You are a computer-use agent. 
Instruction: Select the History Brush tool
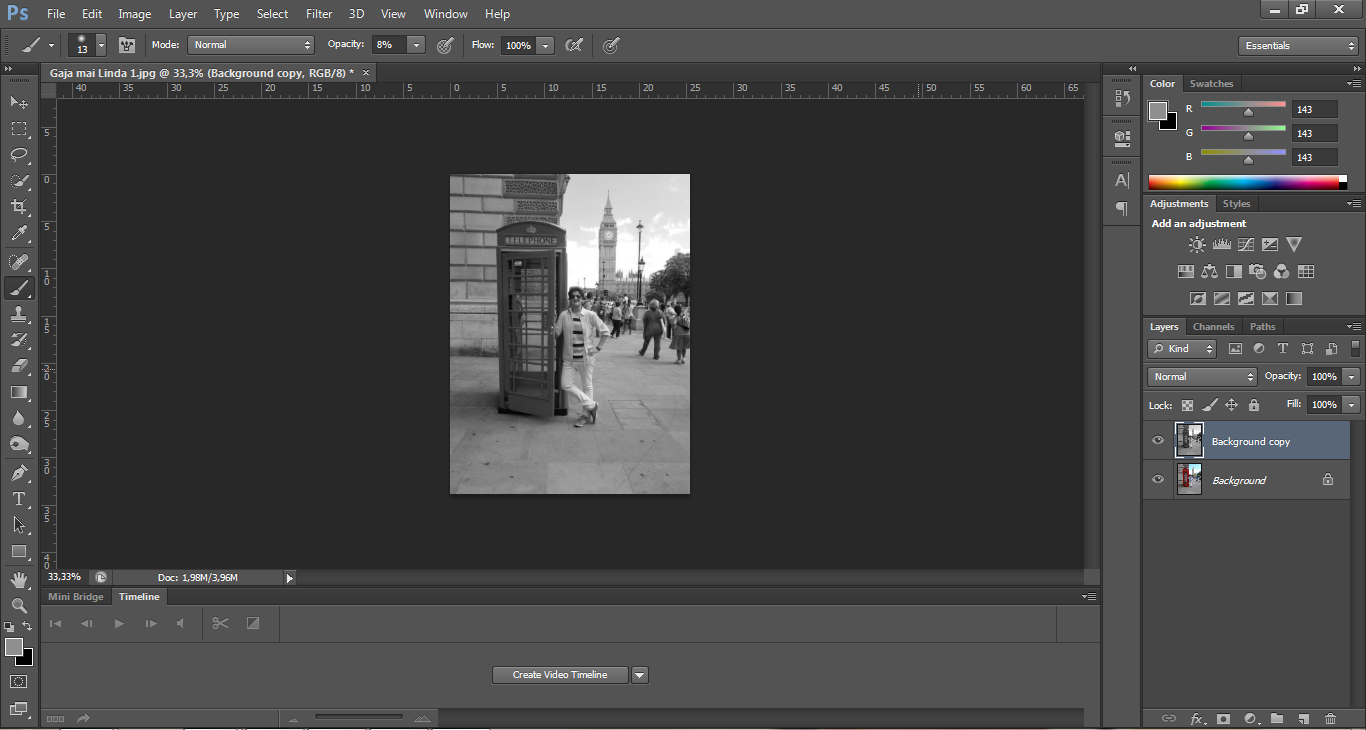click(x=19, y=340)
